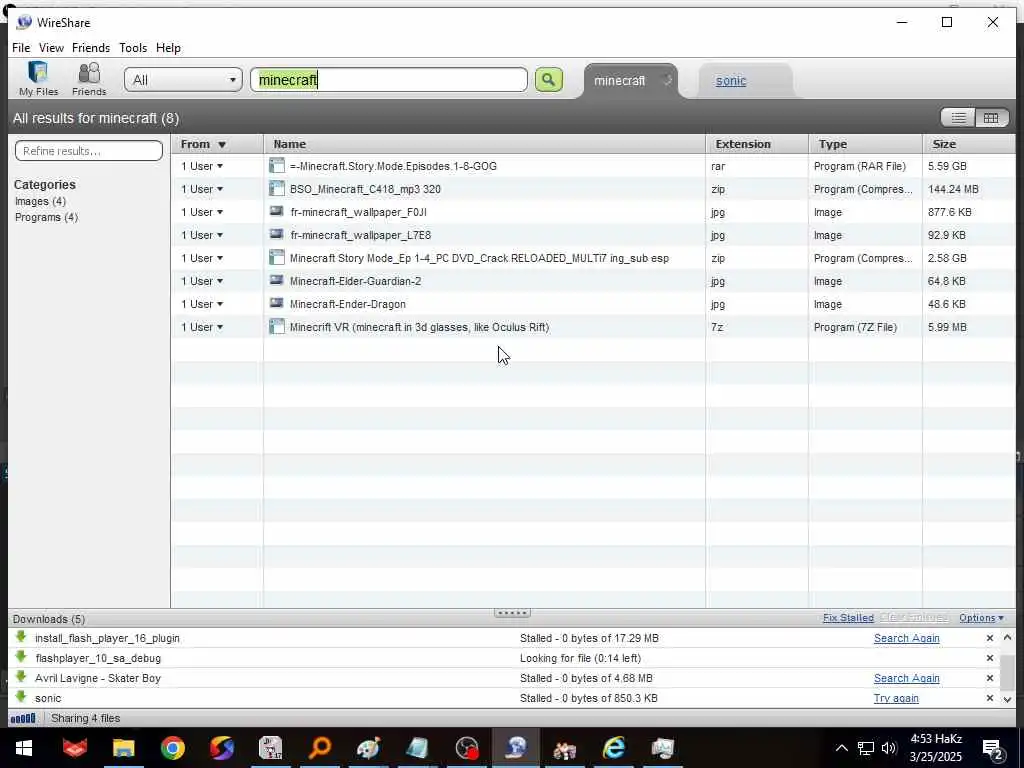Cancel the sonic download
This screenshot has width=1024, height=768.
pyautogui.click(x=990, y=698)
